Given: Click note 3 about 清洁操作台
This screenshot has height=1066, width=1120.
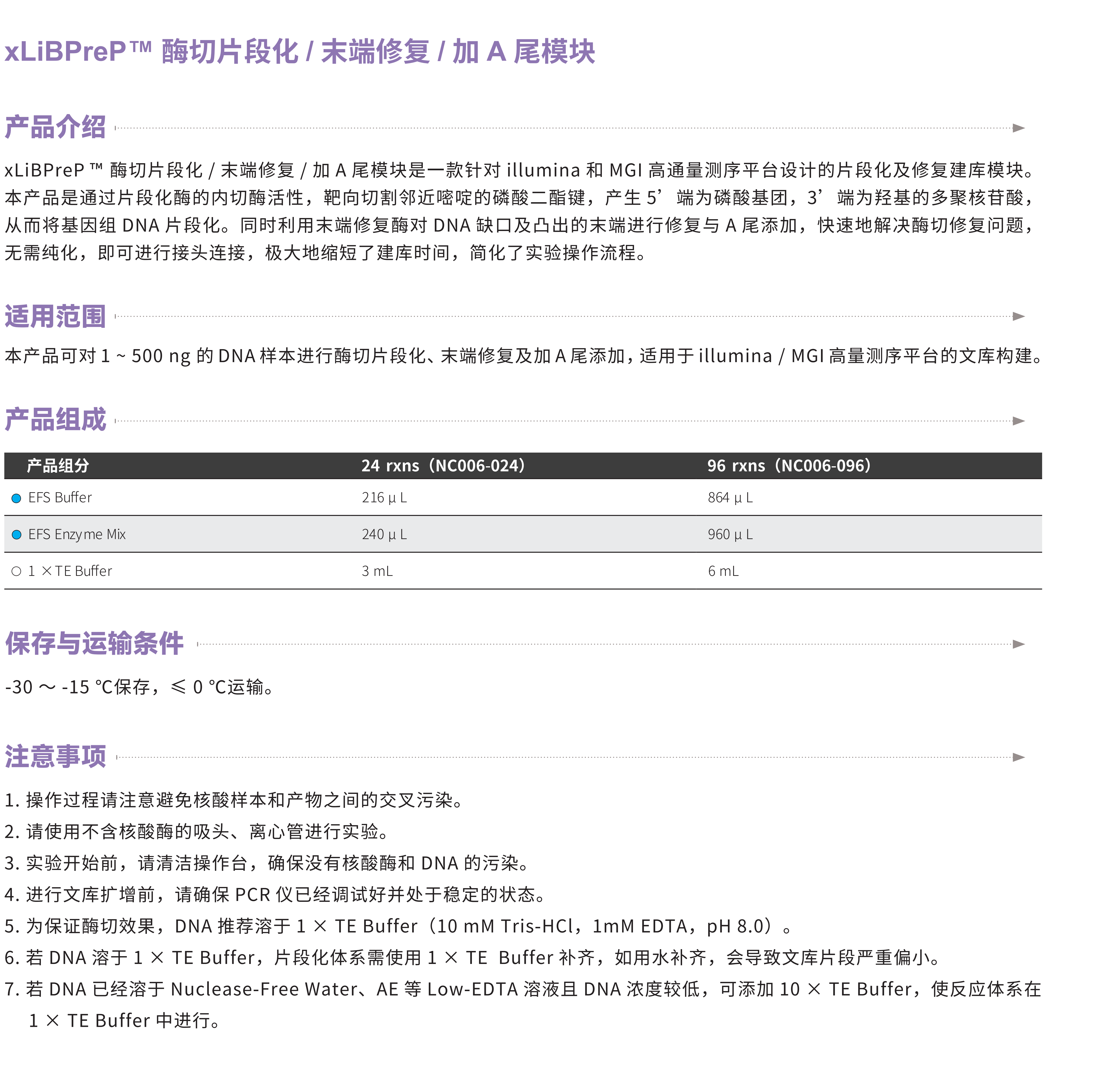Looking at the screenshot, I should point(267,863).
